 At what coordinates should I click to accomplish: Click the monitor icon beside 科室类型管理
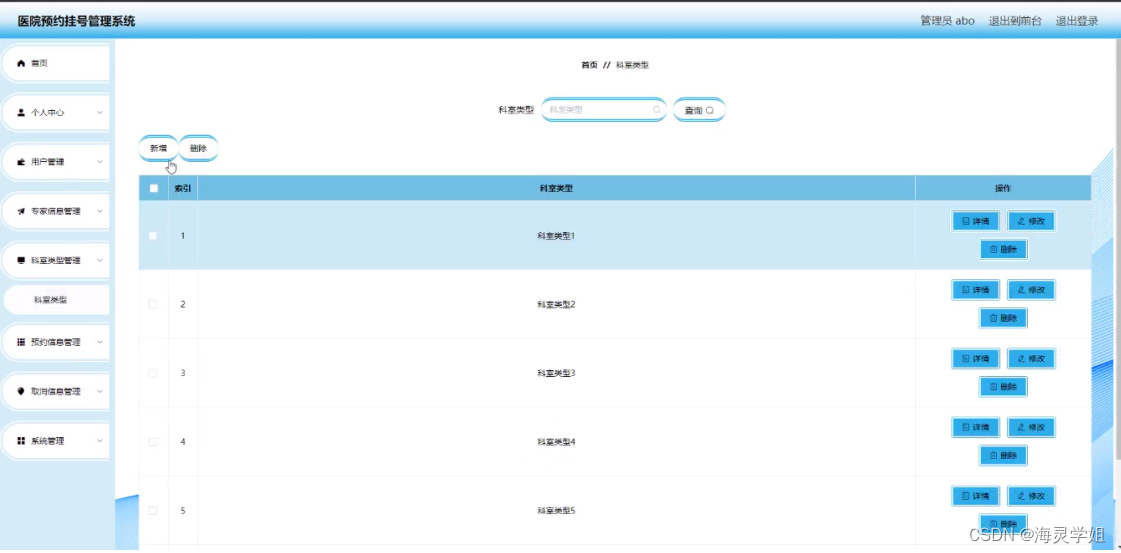tap(21, 261)
